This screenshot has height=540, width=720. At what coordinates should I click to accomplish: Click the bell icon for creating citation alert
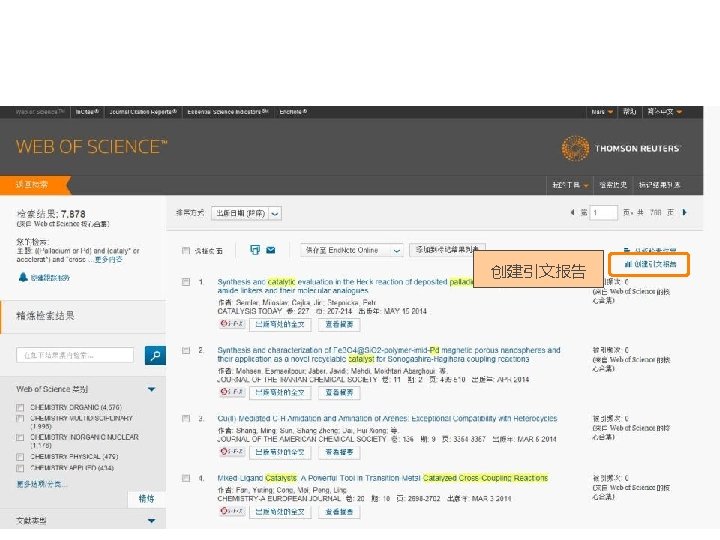pos(23,277)
